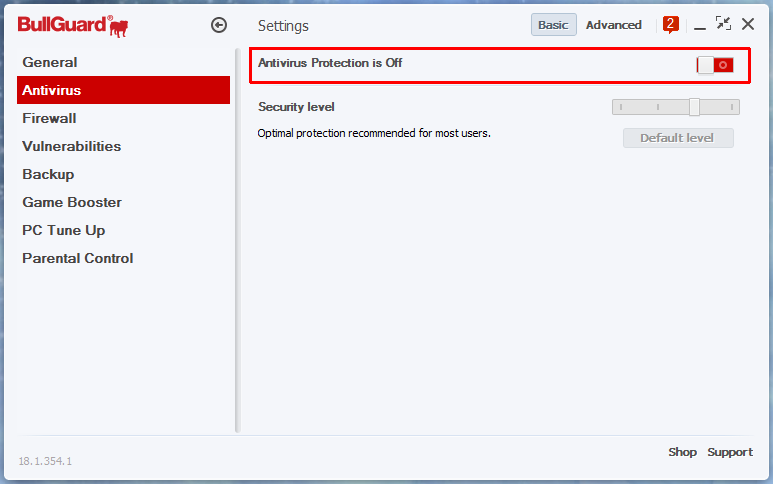
Task: Close the BullGuard settings window
Action: (748, 24)
